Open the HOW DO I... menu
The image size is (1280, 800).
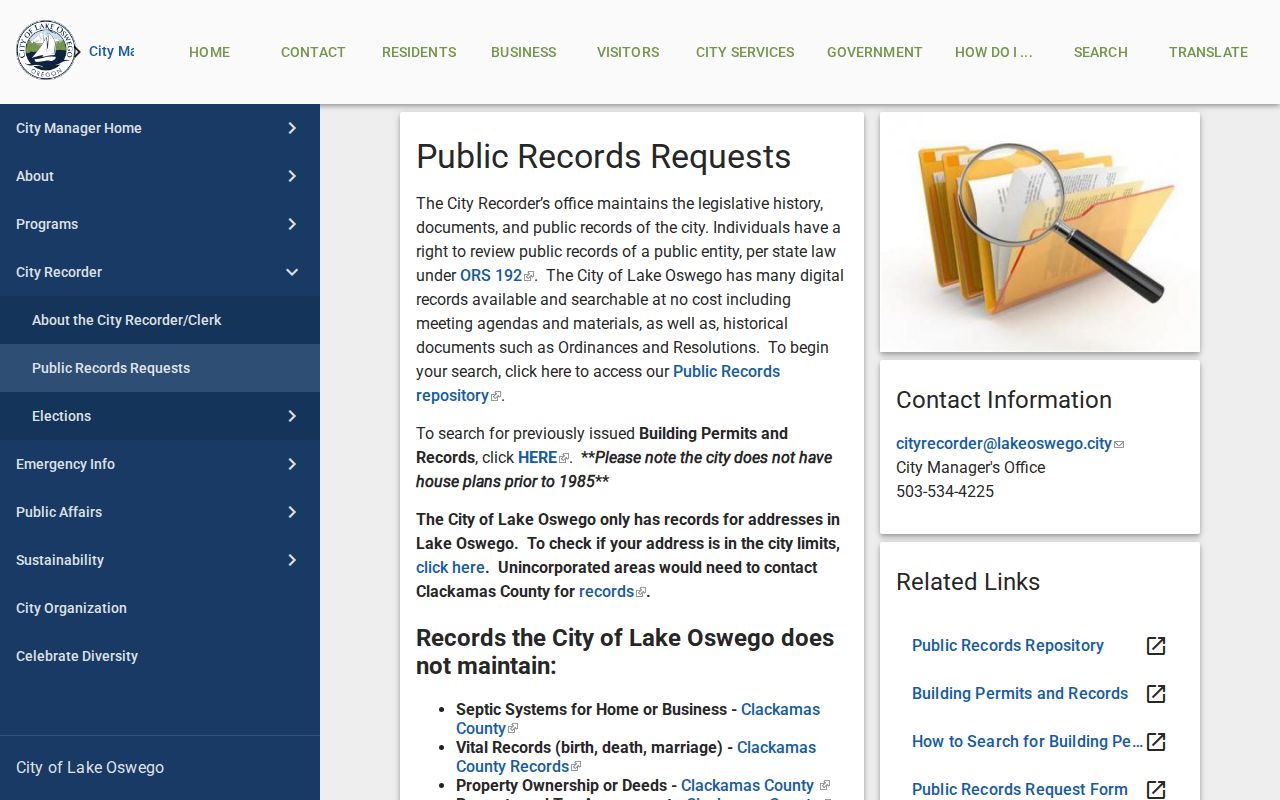pyautogui.click(x=994, y=52)
